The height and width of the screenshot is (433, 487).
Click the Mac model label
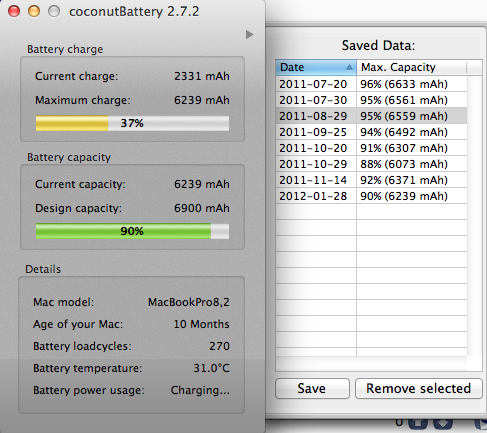63,302
